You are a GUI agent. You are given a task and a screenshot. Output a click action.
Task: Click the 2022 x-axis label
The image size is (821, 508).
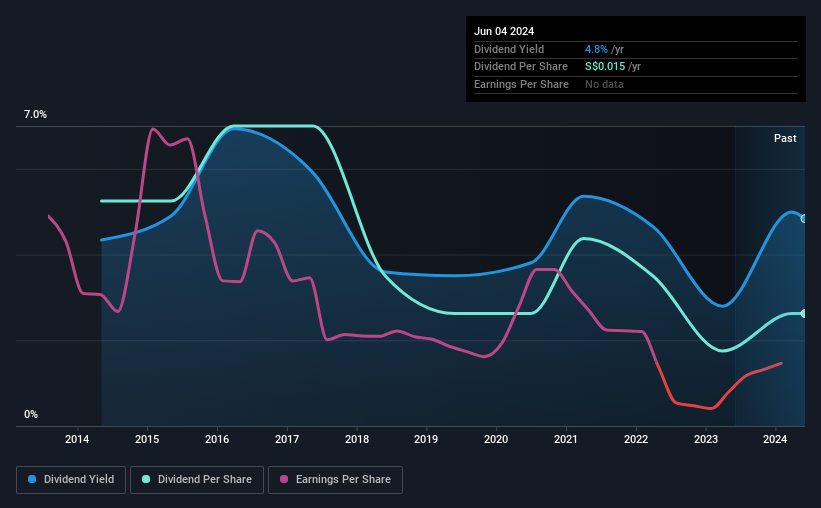point(636,439)
